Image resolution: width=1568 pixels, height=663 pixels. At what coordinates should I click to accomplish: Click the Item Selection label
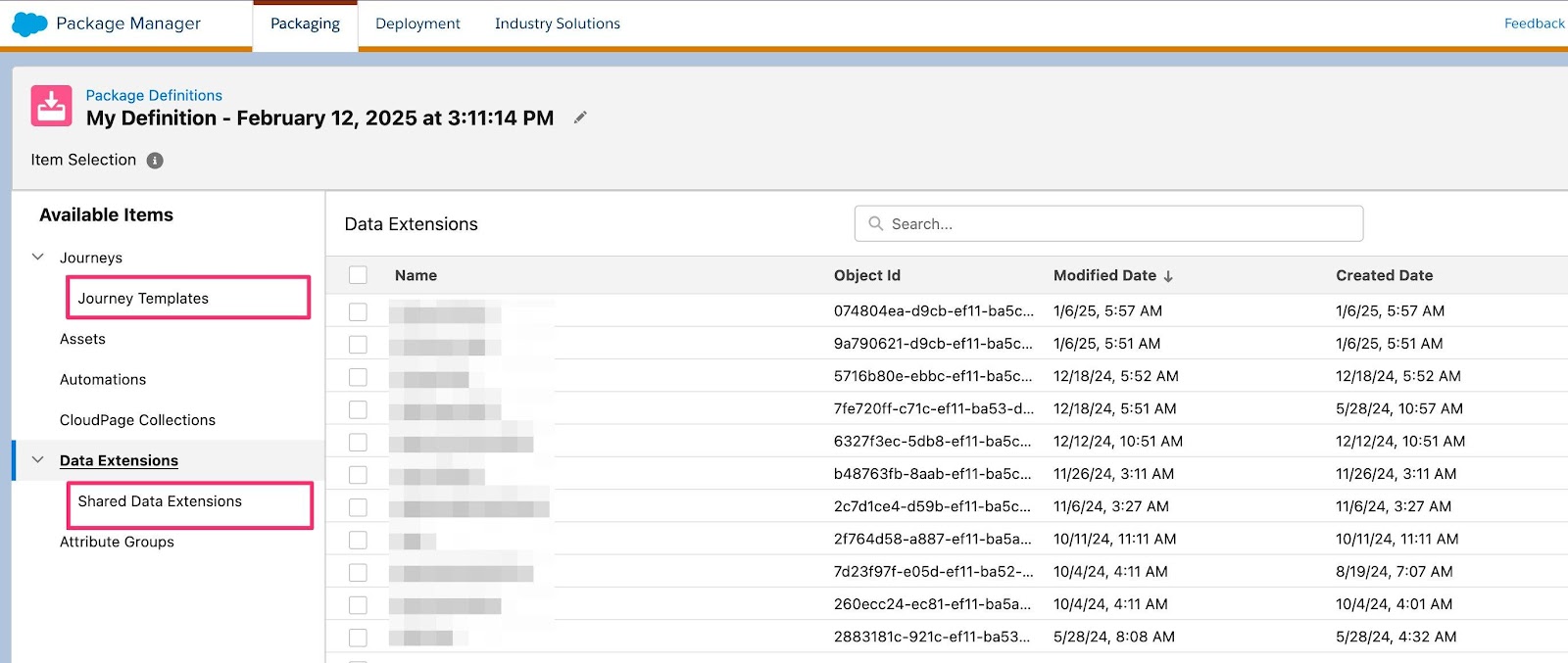[83, 160]
